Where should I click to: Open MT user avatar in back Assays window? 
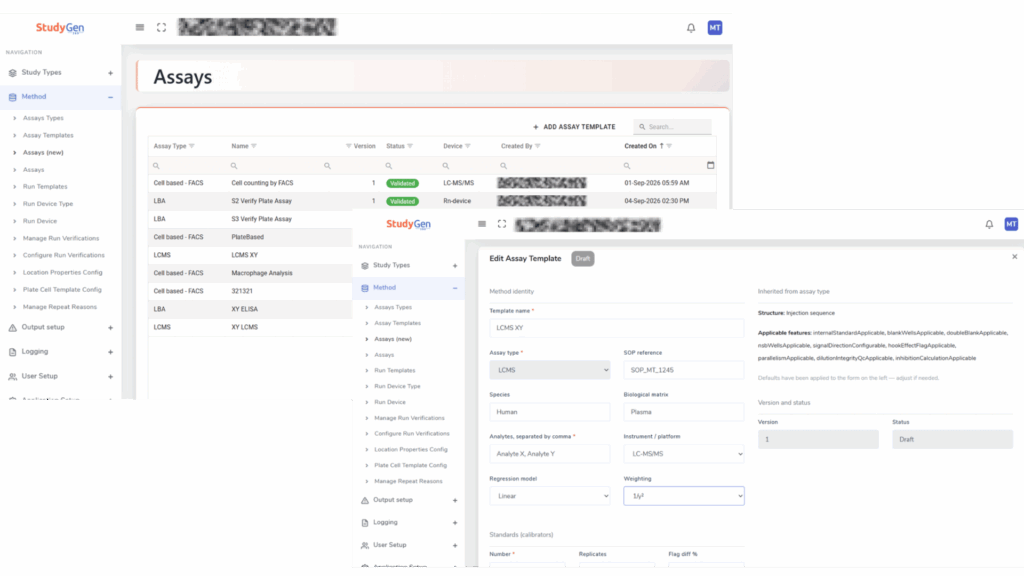(715, 27)
